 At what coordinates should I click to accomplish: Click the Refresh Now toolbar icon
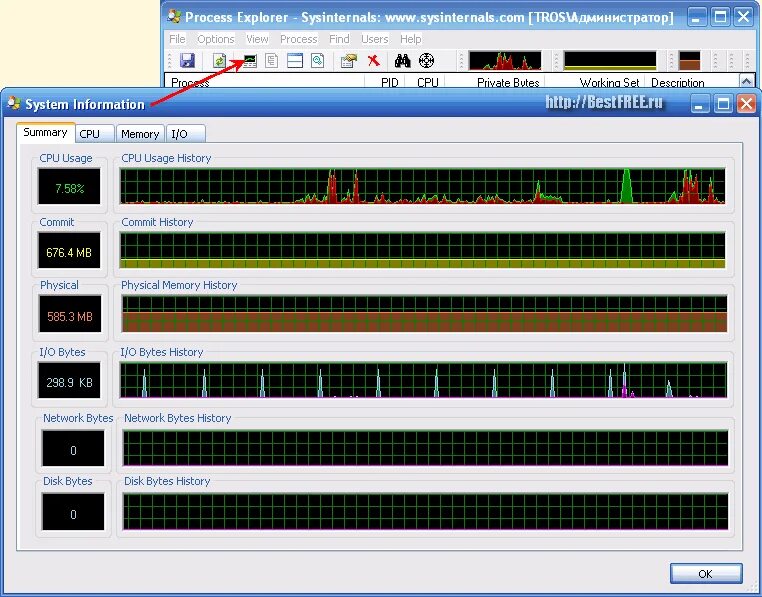click(220, 61)
